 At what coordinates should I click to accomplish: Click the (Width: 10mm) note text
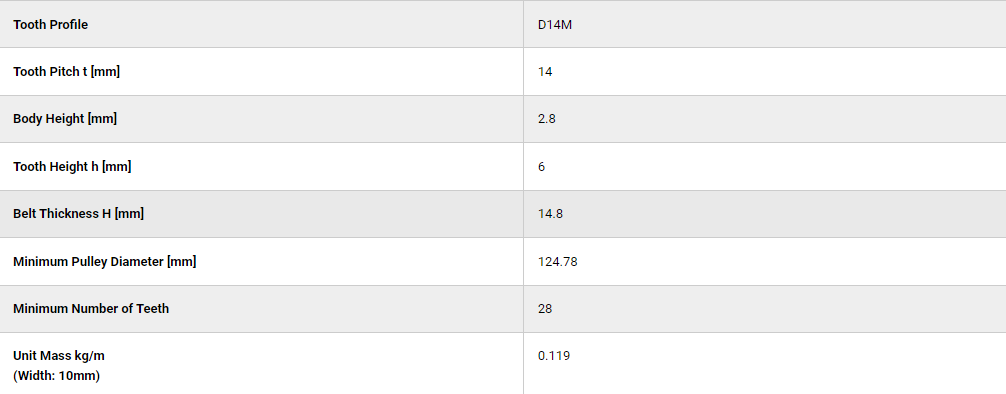point(56,375)
